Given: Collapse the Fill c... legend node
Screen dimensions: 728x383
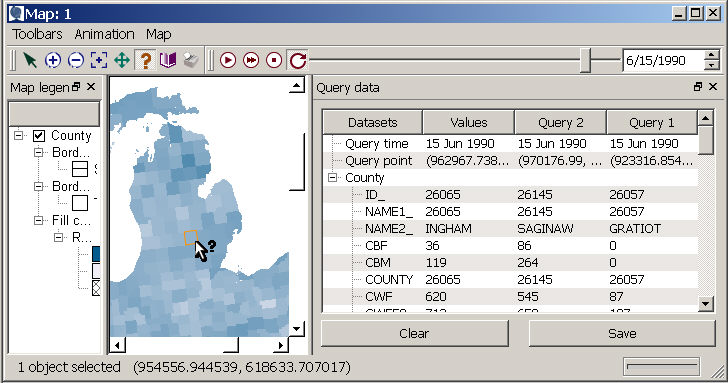Looking at the screenshot, I should pyautogui.click(x=39, y=221).
